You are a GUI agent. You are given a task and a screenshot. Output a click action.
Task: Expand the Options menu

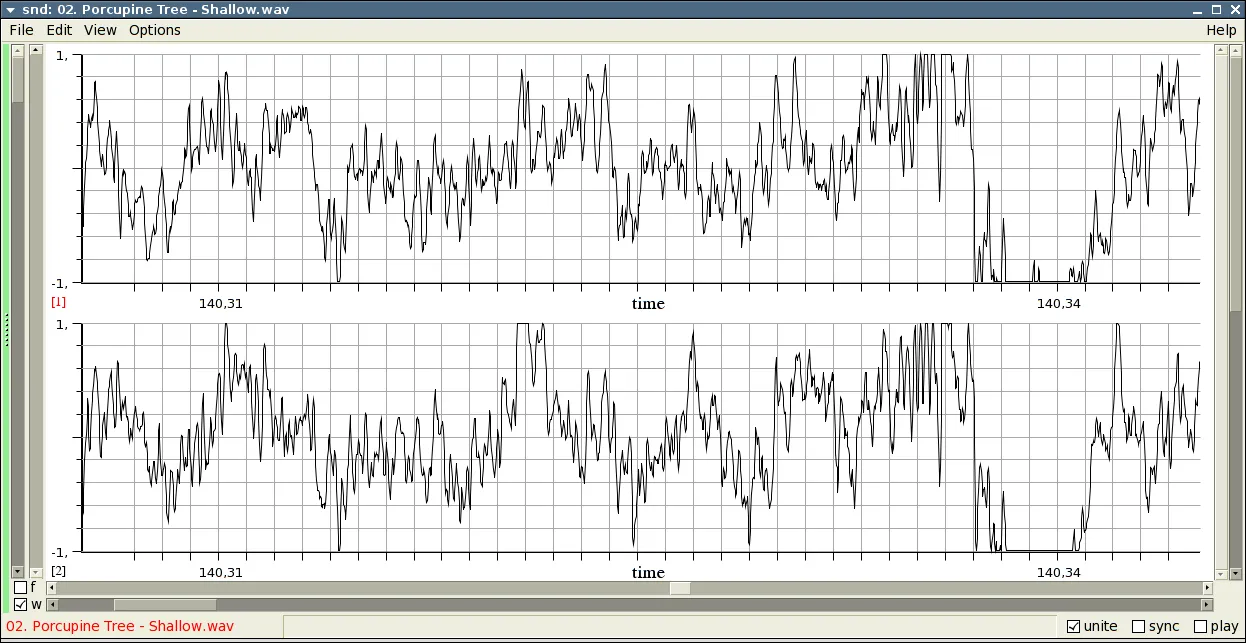(155, 30)
